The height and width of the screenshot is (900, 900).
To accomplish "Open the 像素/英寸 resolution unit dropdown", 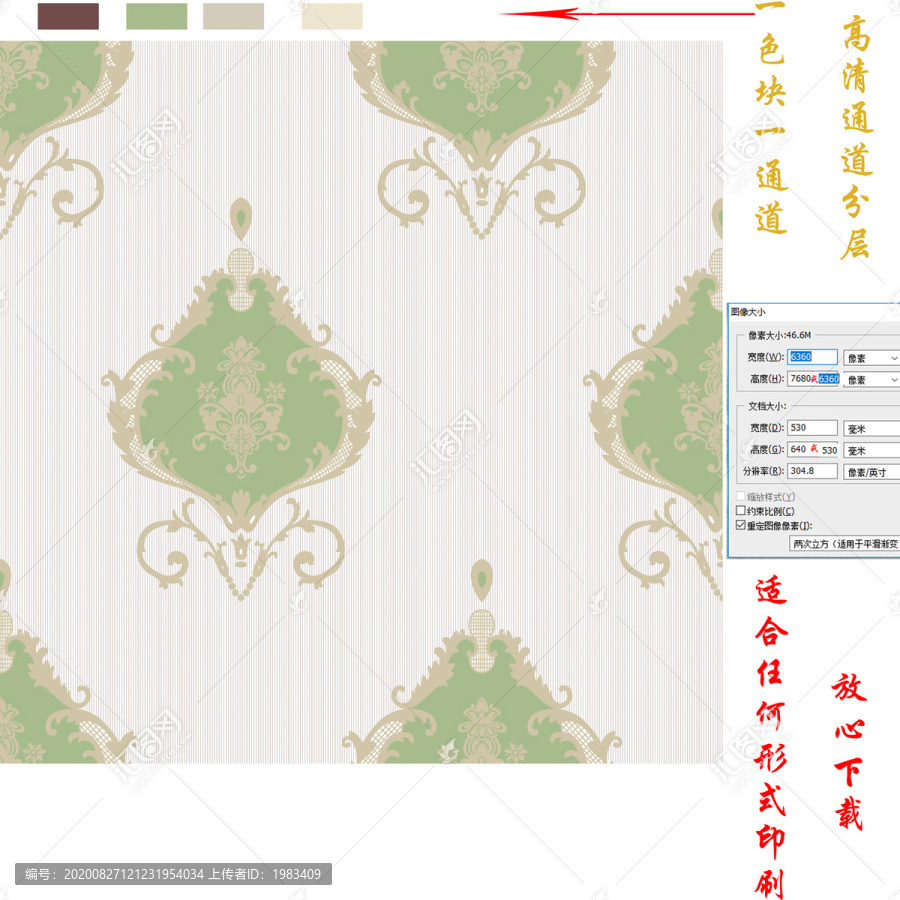I will click(871, 472).
